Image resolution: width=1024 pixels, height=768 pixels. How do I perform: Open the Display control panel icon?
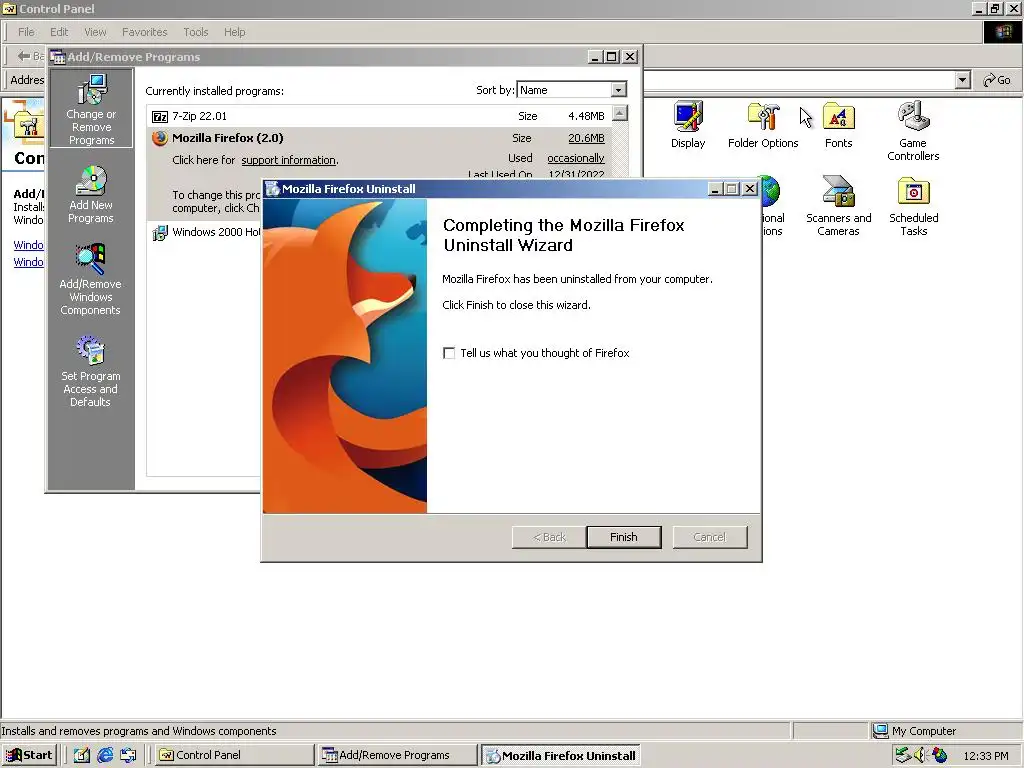tap(688, 125)
